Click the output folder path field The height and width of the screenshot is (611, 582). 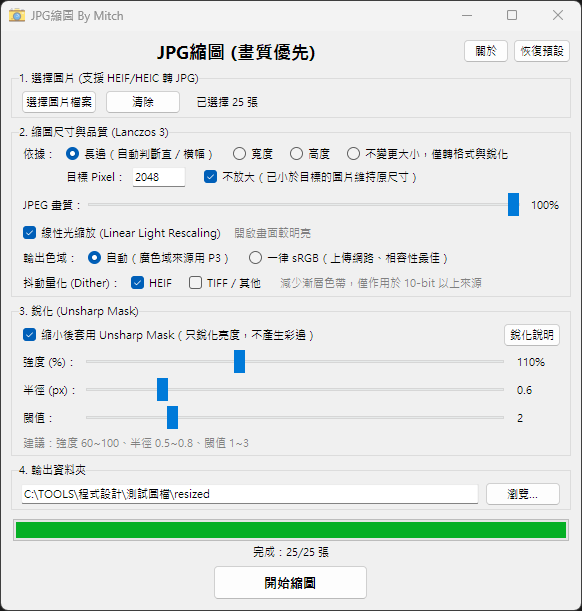pos(250,494)
